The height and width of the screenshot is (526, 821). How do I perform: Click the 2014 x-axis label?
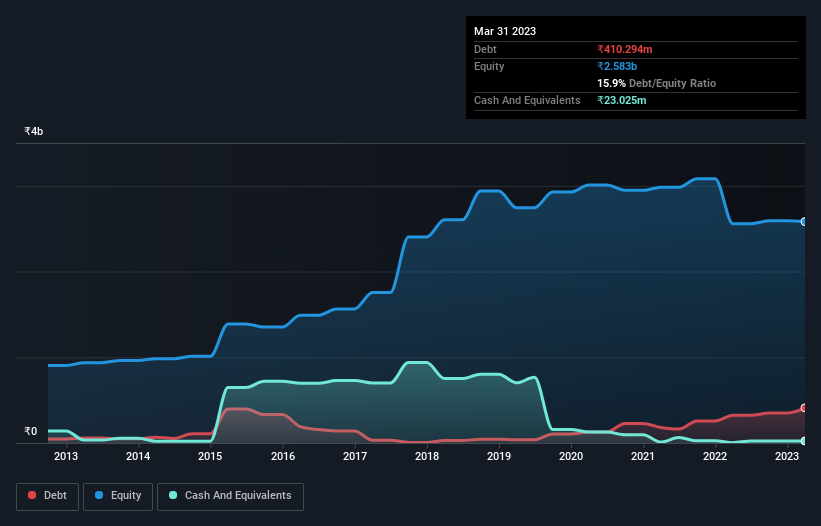point(138,456)
